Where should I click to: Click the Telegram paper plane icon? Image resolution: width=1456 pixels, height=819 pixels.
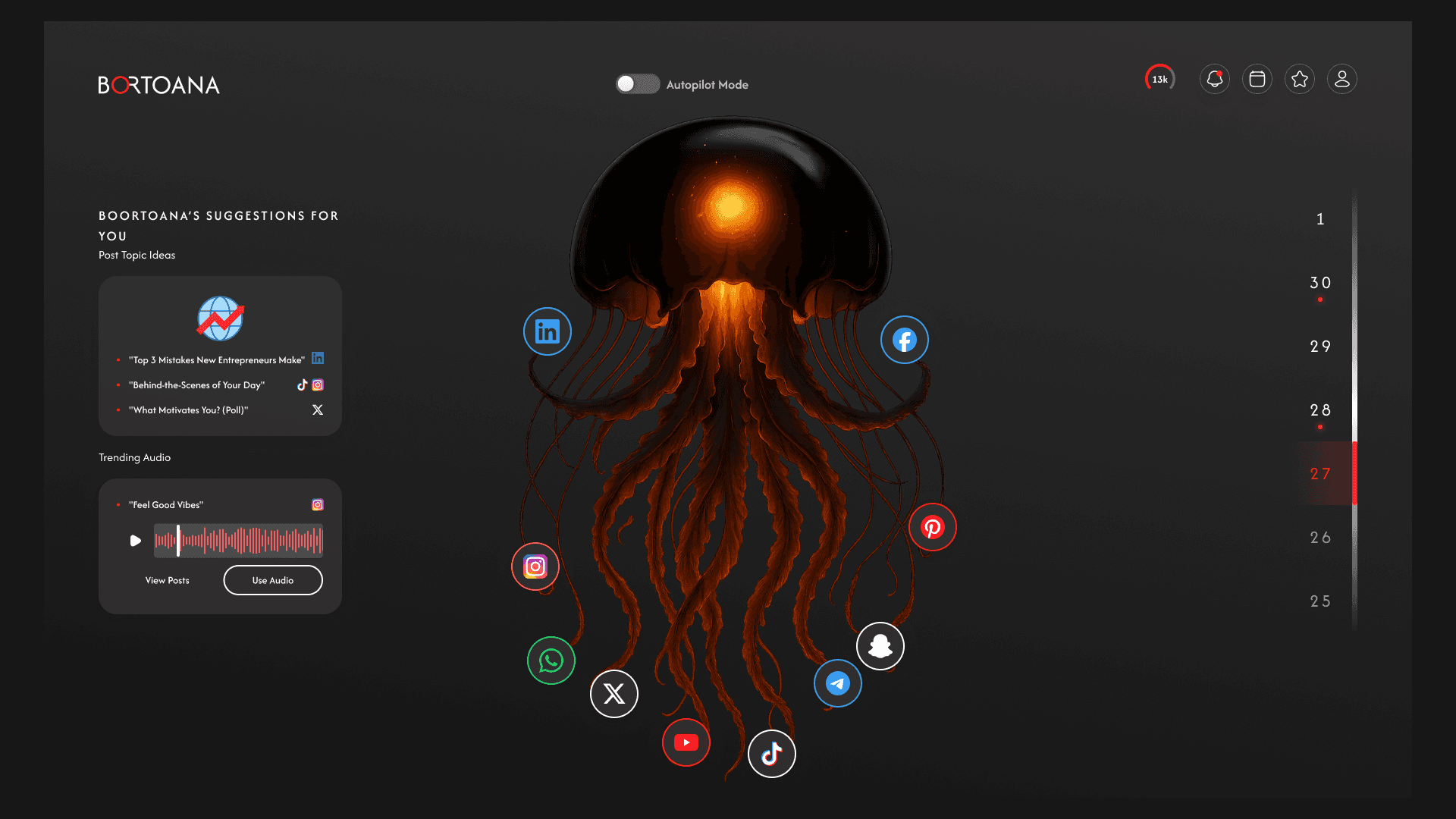[837, 683]
